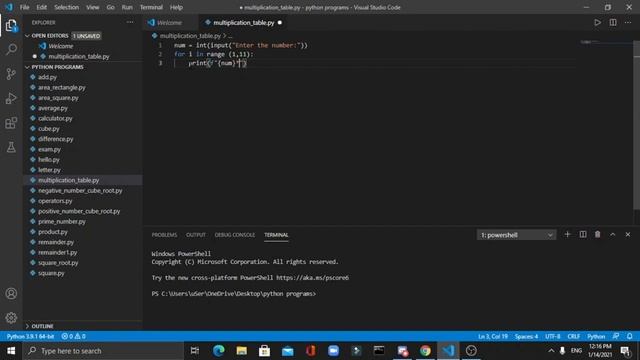The height and width of the screenshot is (360, 640).
Task: Open File Explorer from taskbar
Action: [242, 351]
